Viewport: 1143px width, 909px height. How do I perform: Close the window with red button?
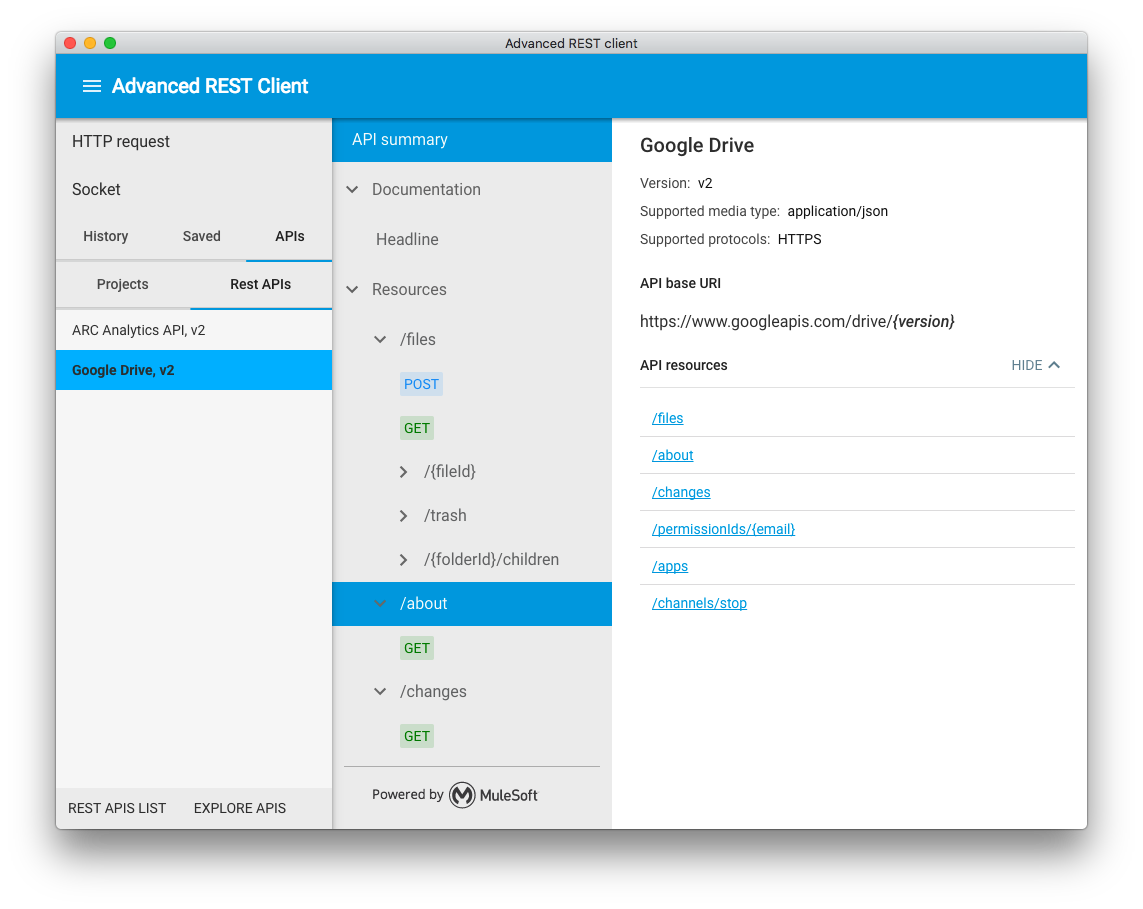tap(70, 43)
